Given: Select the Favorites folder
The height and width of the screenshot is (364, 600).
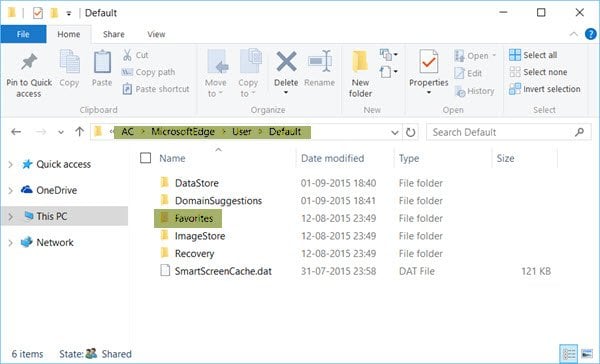Looking at the screenshot, I should [188, 218].
